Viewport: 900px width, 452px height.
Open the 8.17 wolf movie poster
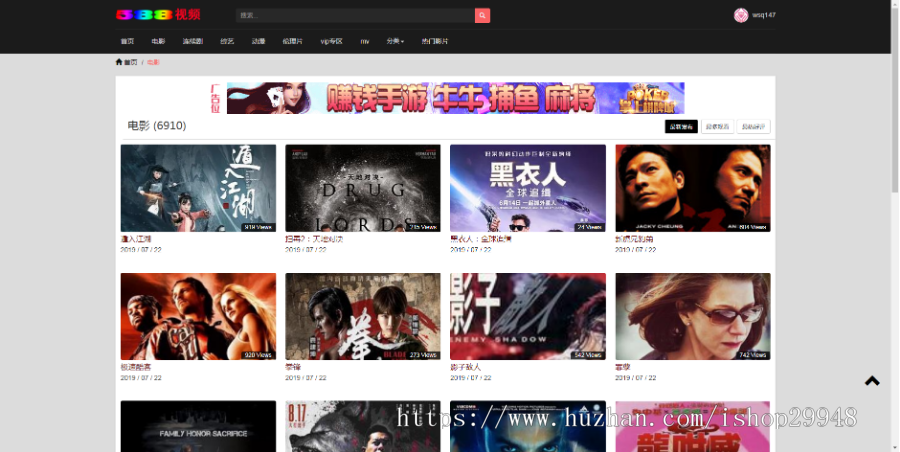pos(363,426)
